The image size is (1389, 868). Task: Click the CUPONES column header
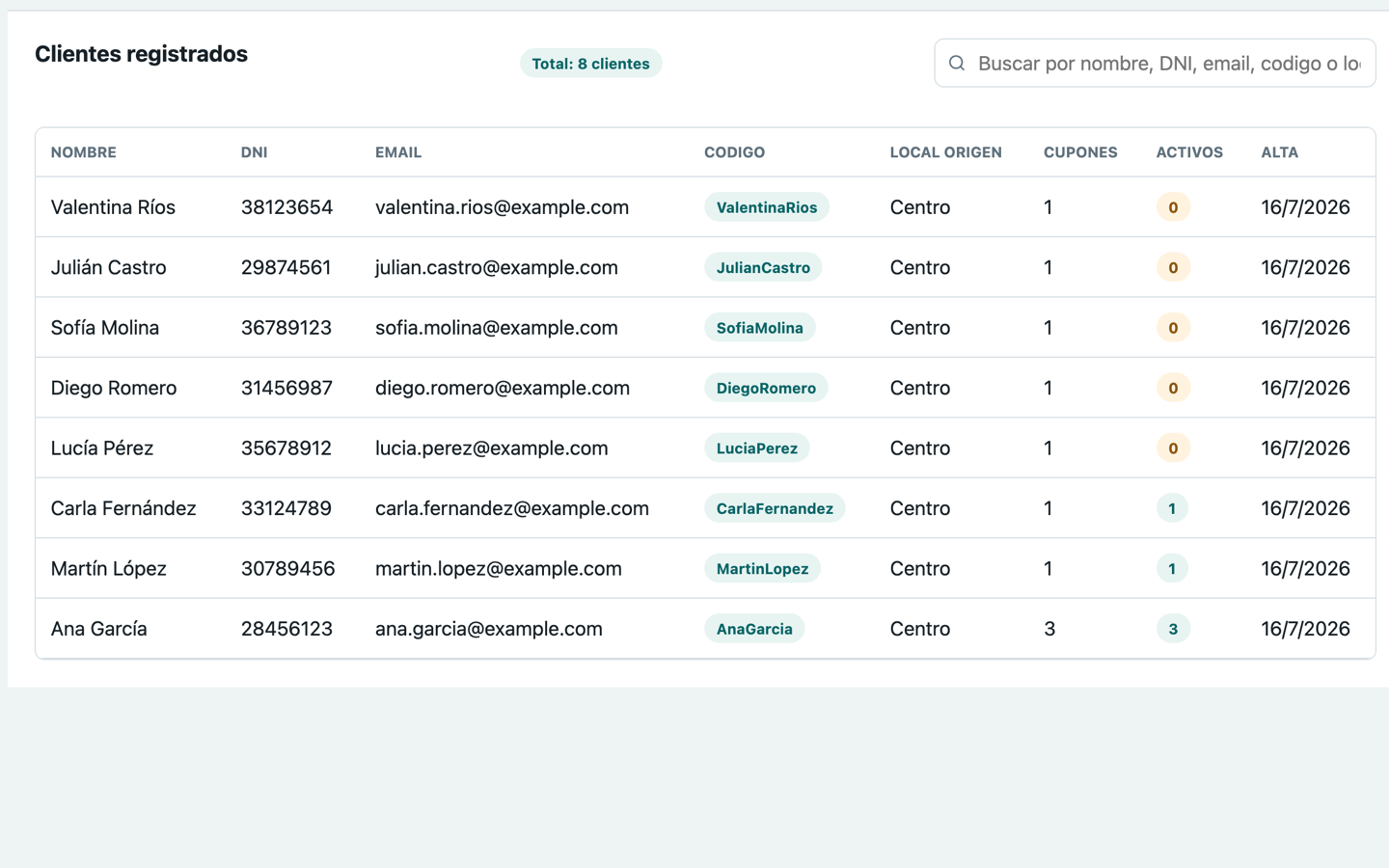[x=1080, y=152]
